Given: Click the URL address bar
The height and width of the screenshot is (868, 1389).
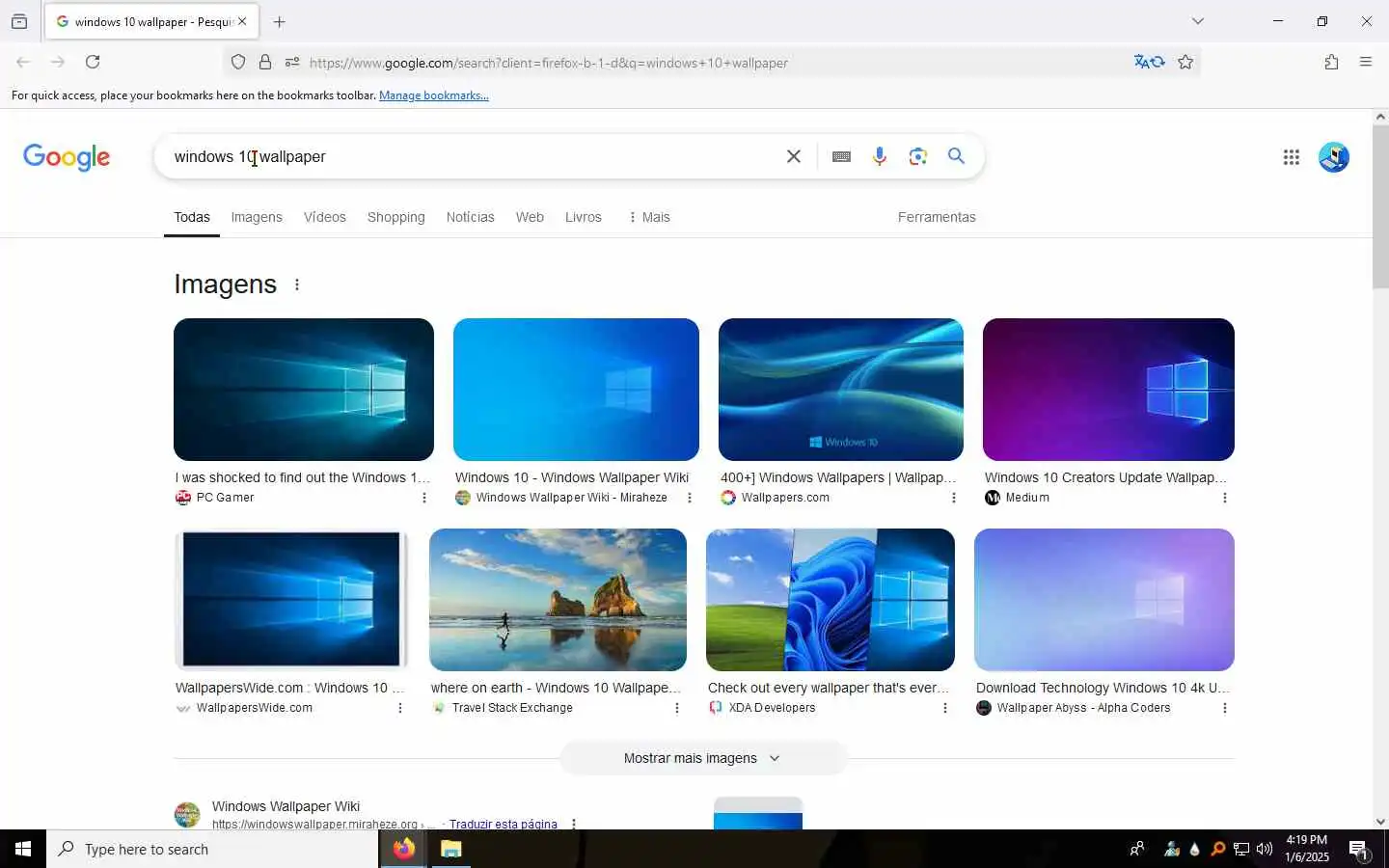Looking at the screenshot, I should click(x=714, y=63).
